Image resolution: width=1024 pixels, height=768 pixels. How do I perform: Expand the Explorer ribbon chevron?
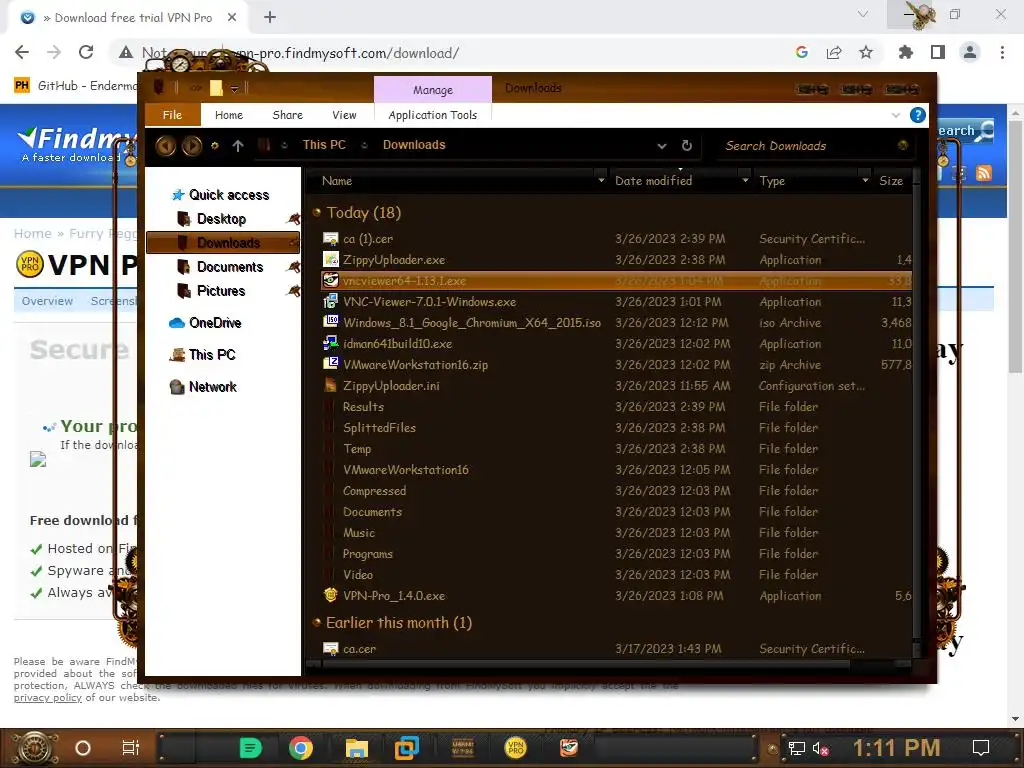[895, 116]
